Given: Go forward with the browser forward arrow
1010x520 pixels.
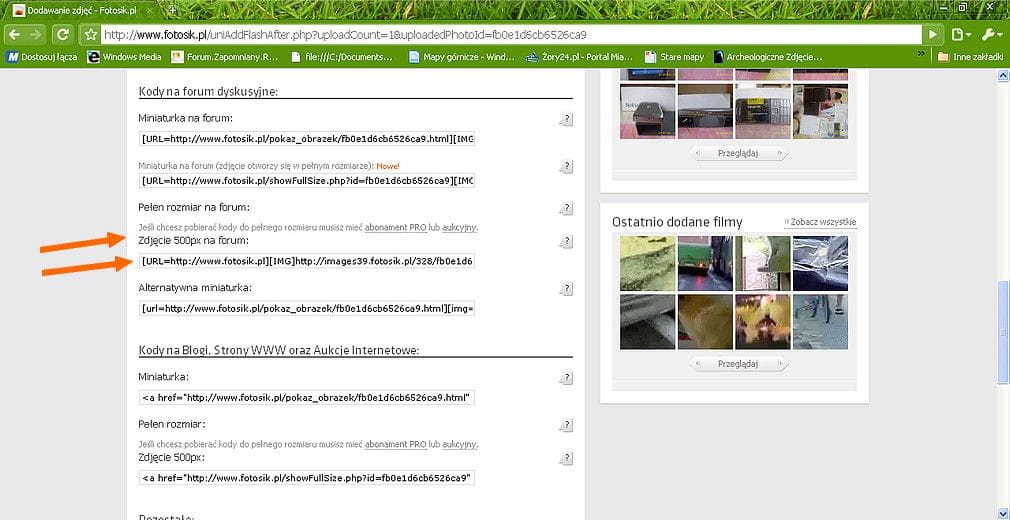Looking at the screenshot, I should click(x=35, y=34).
